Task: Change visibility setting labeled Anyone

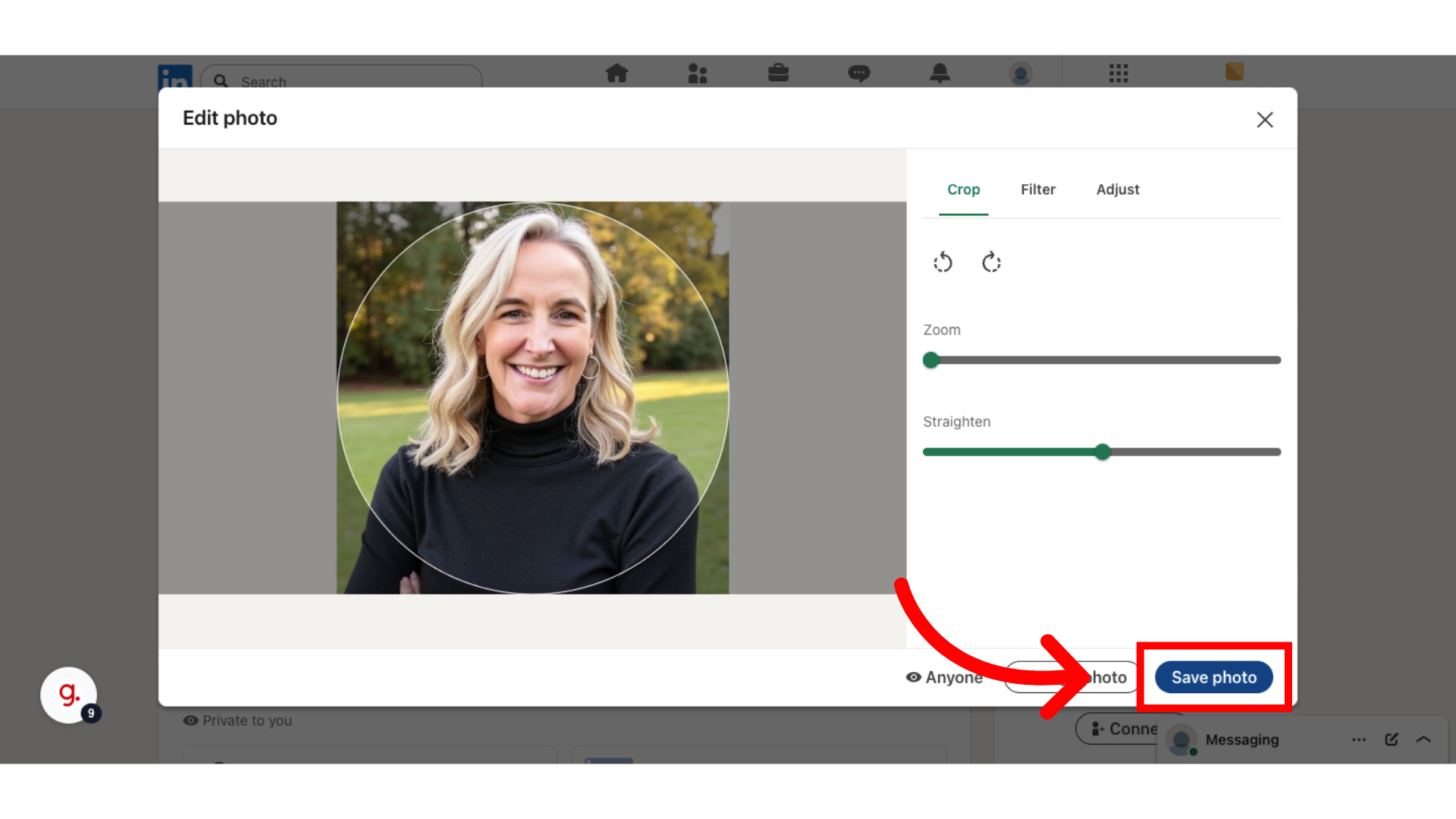Action: (945, 677)
